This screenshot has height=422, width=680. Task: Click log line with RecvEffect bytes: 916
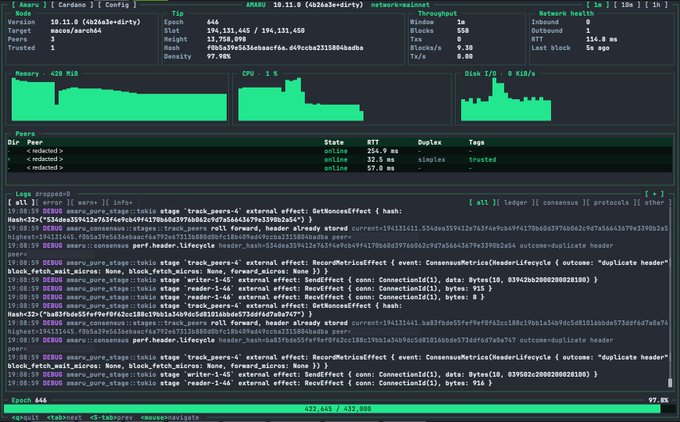250,383
